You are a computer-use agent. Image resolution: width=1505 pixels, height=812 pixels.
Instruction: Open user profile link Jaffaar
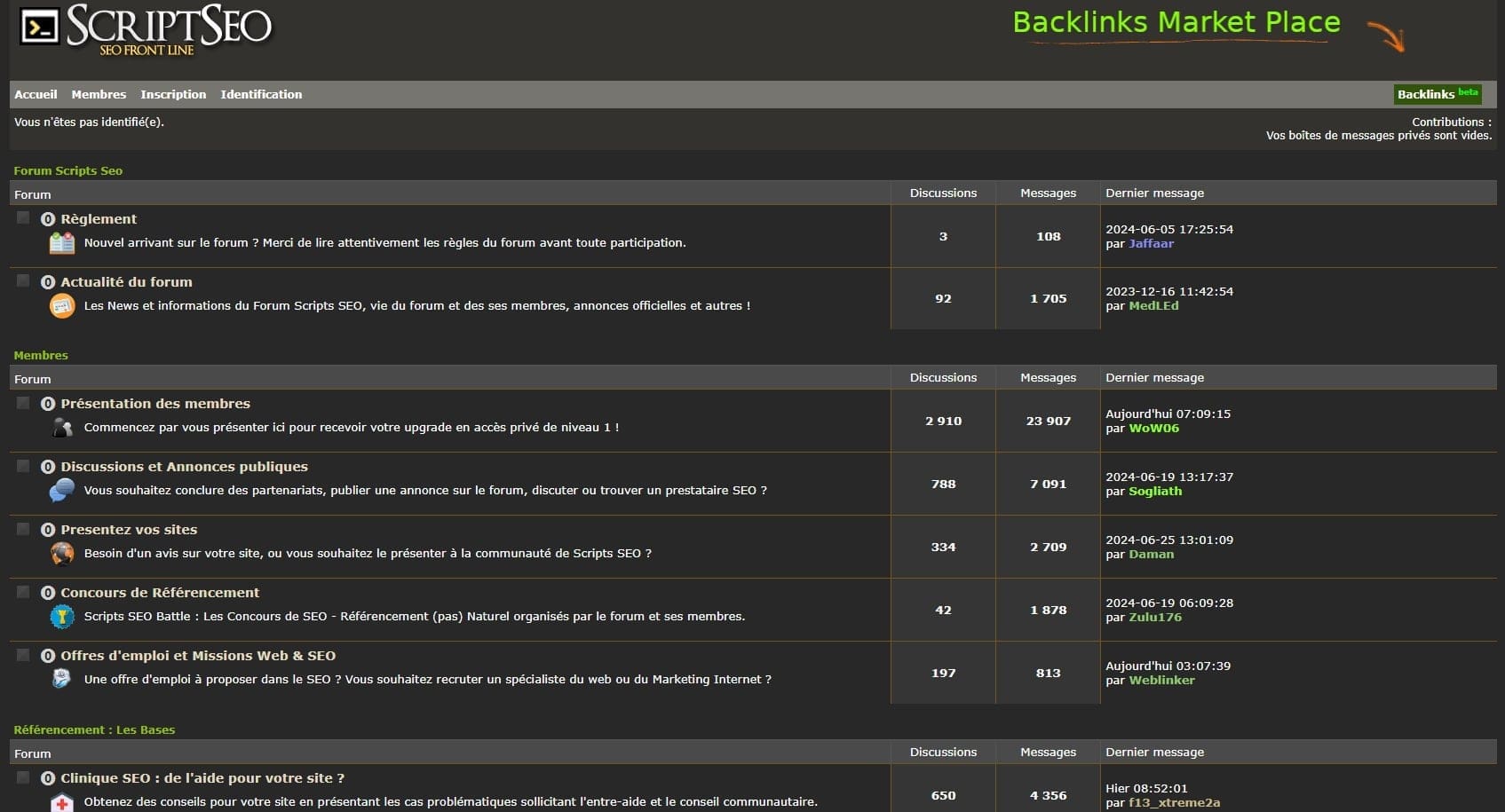coord(1151,243)
